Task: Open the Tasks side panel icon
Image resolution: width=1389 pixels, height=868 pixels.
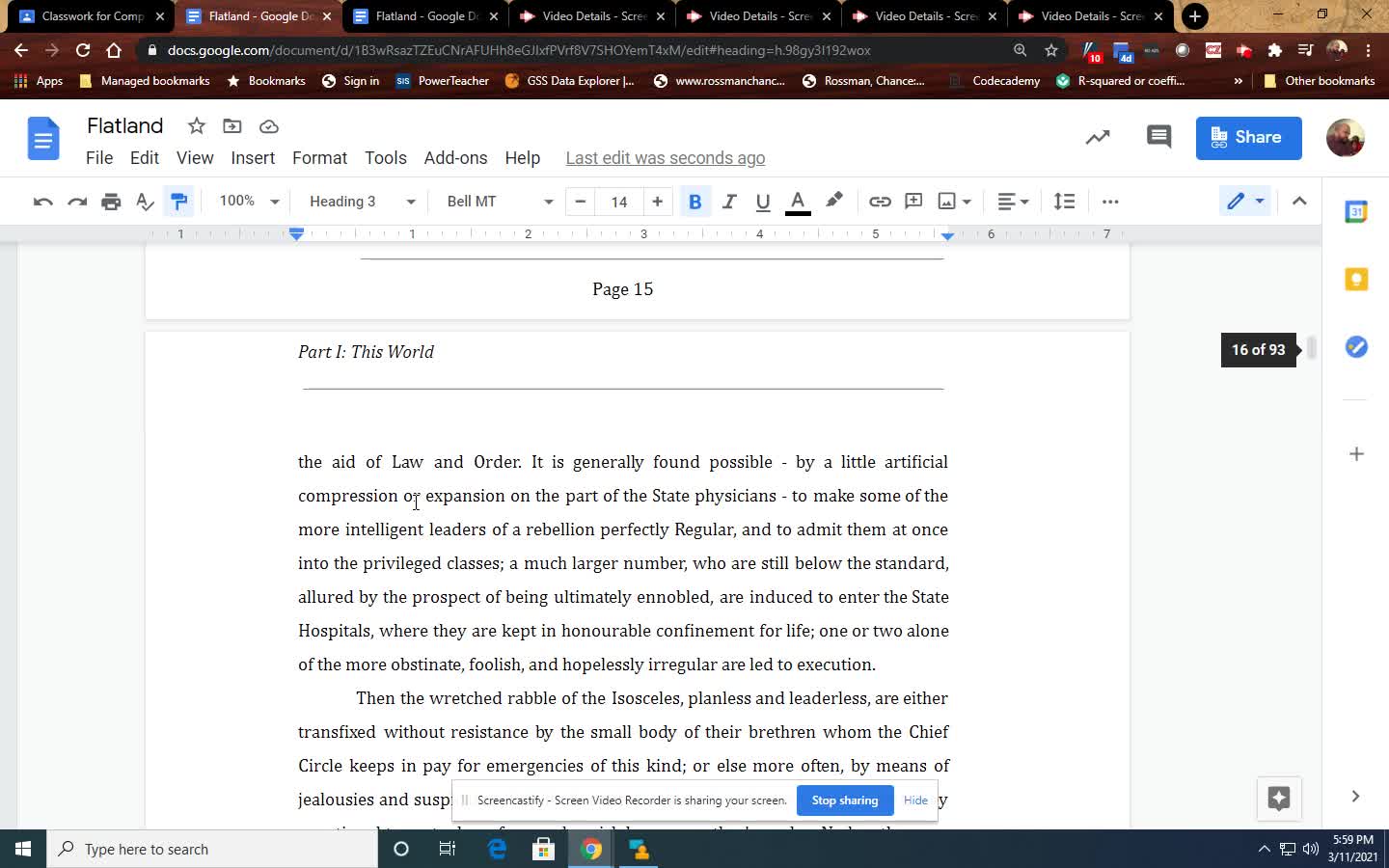Action: point(1356,346)
